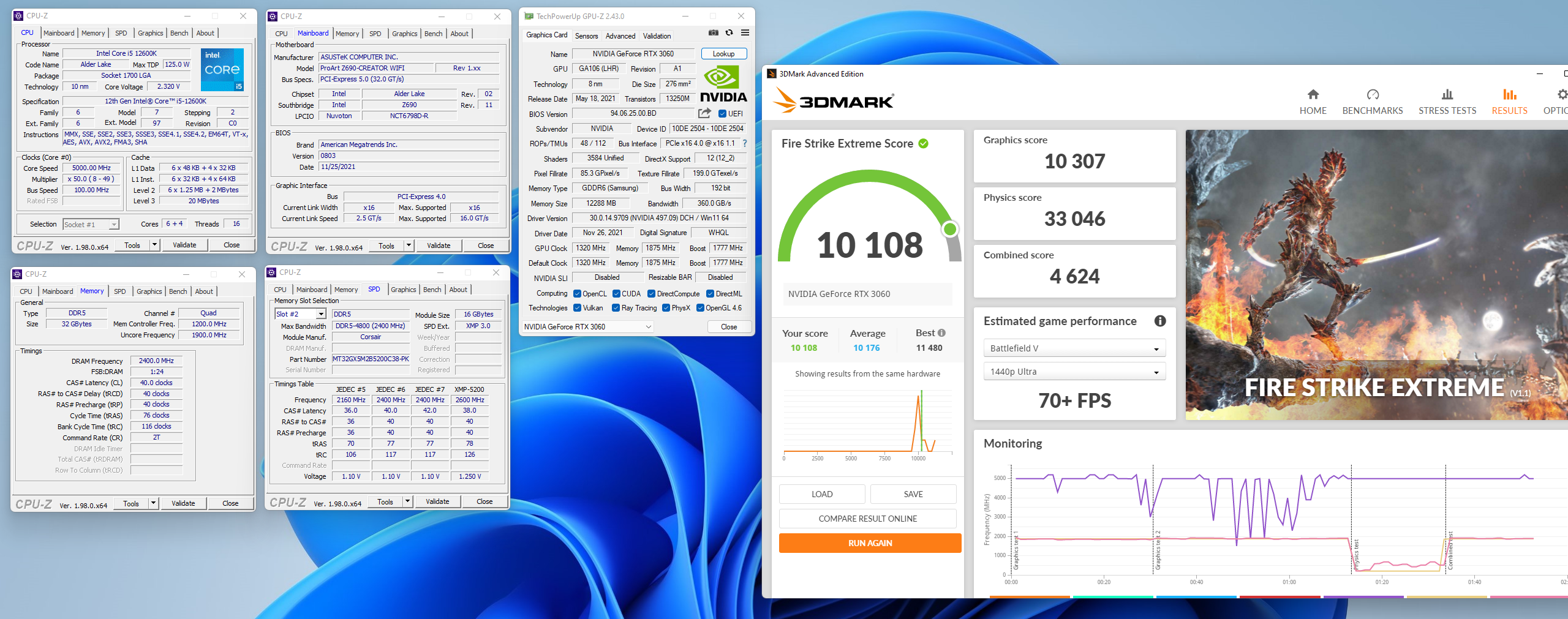Toggle the UEFI checkbox
Screen dimensions: 1568x619
tap(722, 114)
